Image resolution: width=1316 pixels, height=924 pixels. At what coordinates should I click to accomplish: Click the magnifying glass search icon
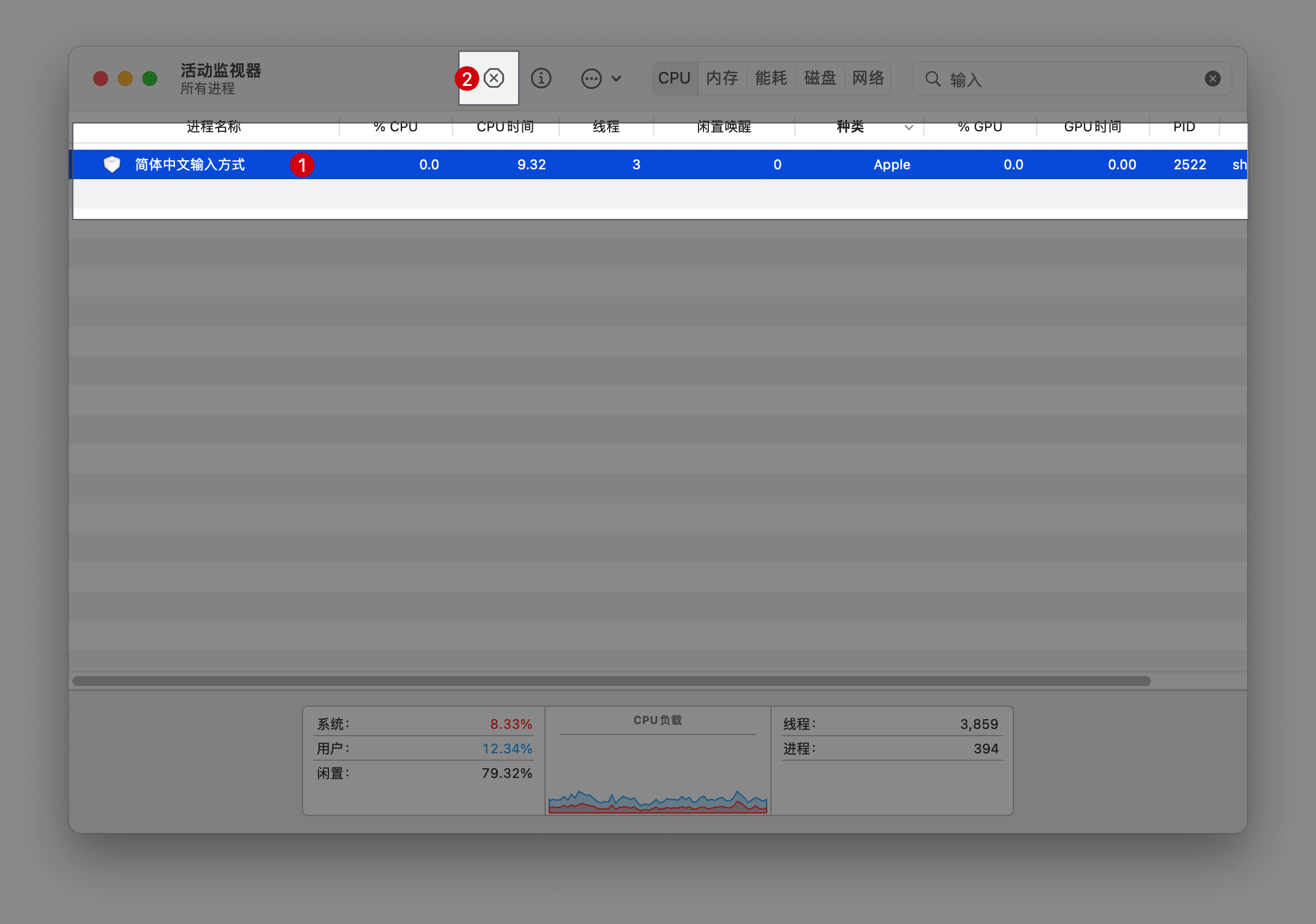point(932,79)
